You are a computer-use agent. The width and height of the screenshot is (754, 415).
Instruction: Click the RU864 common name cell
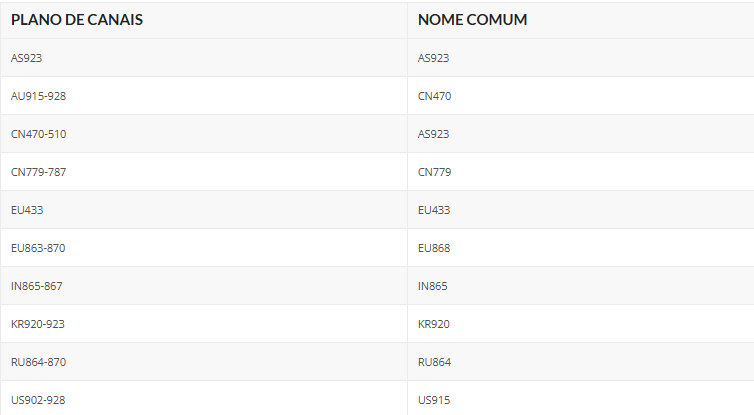click(434, 362)
